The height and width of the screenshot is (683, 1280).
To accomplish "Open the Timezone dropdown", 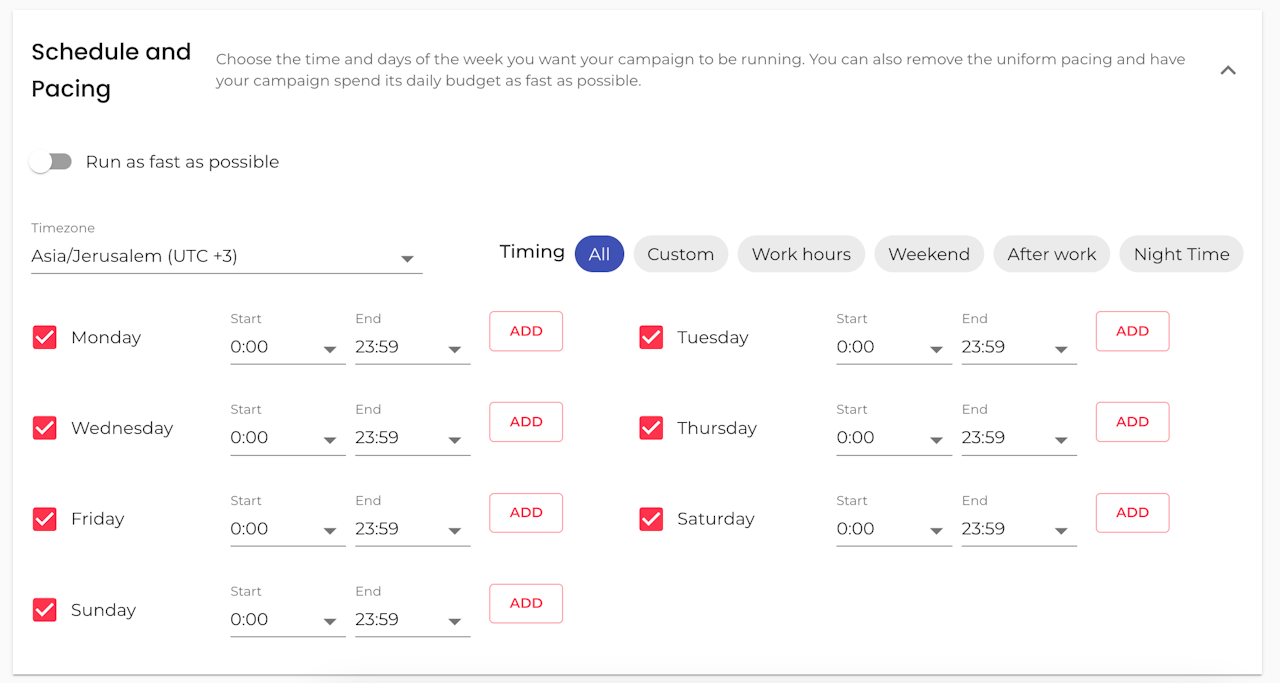I will coord(226,257).
